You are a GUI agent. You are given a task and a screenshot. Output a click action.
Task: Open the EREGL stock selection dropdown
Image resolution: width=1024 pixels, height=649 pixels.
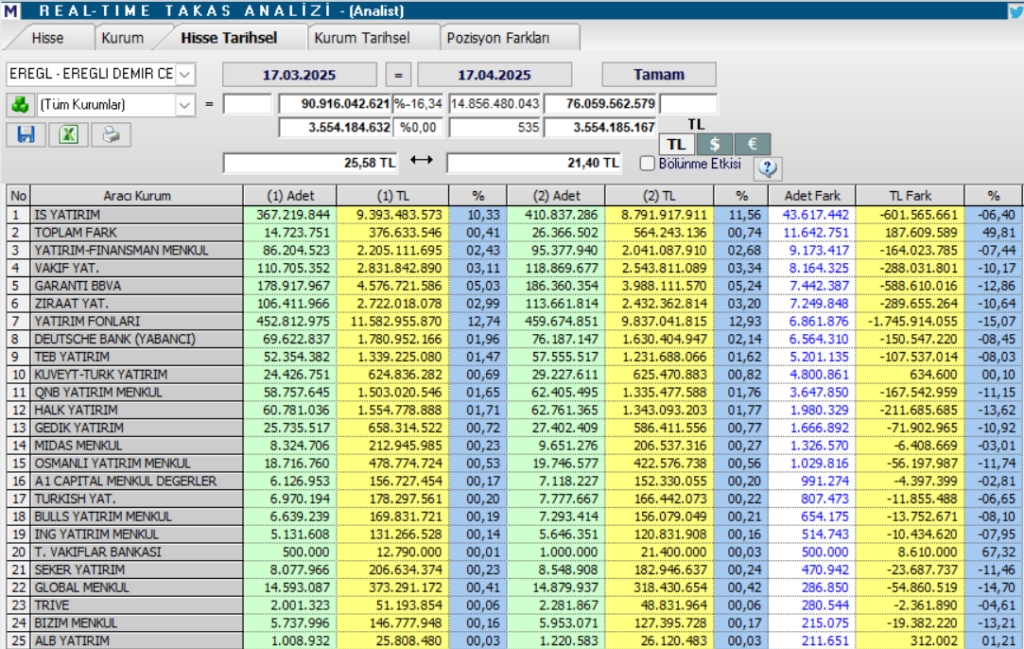pyautogui.click(x=186, y=75)
